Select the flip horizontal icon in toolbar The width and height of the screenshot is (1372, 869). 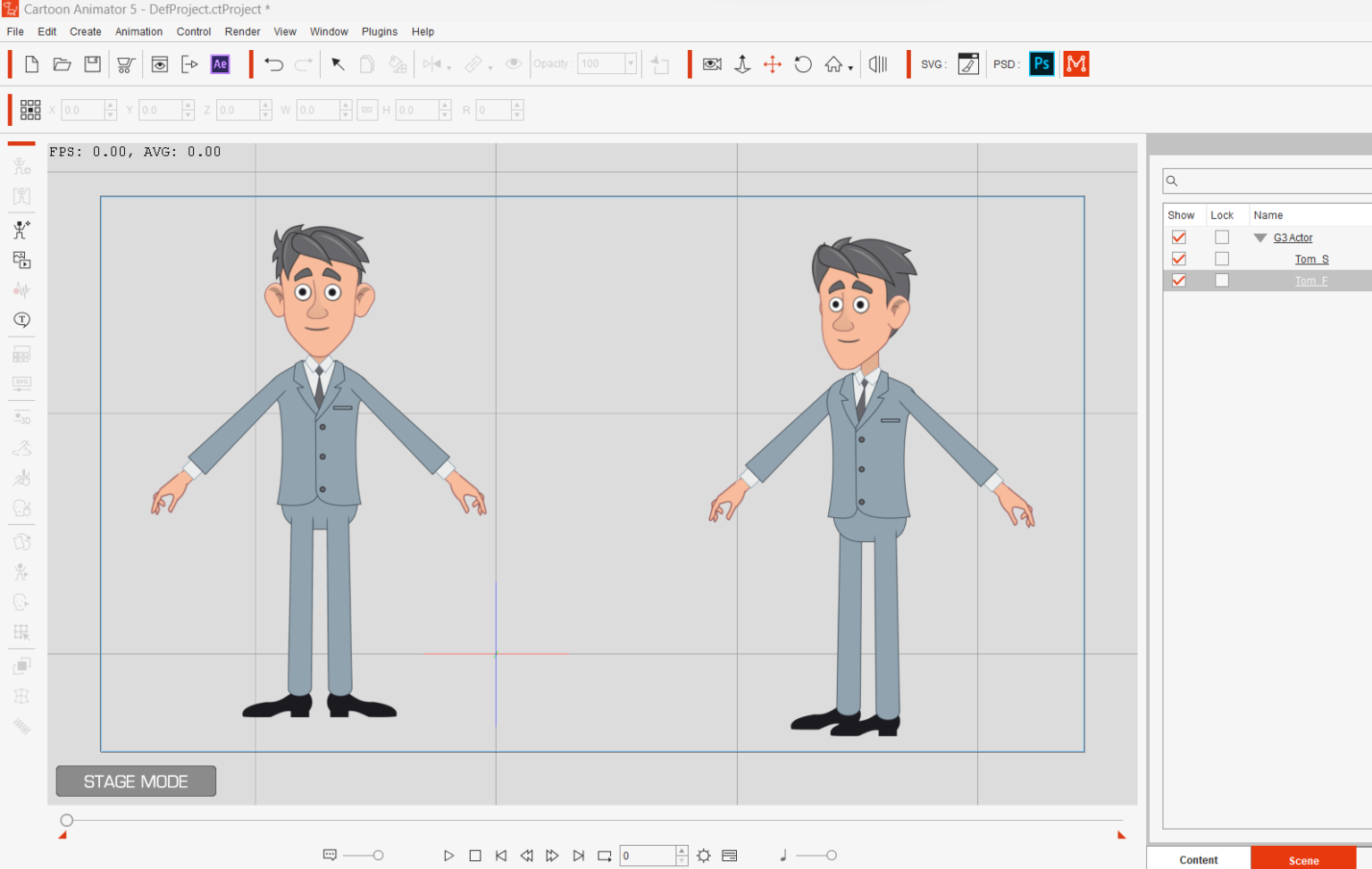pos(877,63)
